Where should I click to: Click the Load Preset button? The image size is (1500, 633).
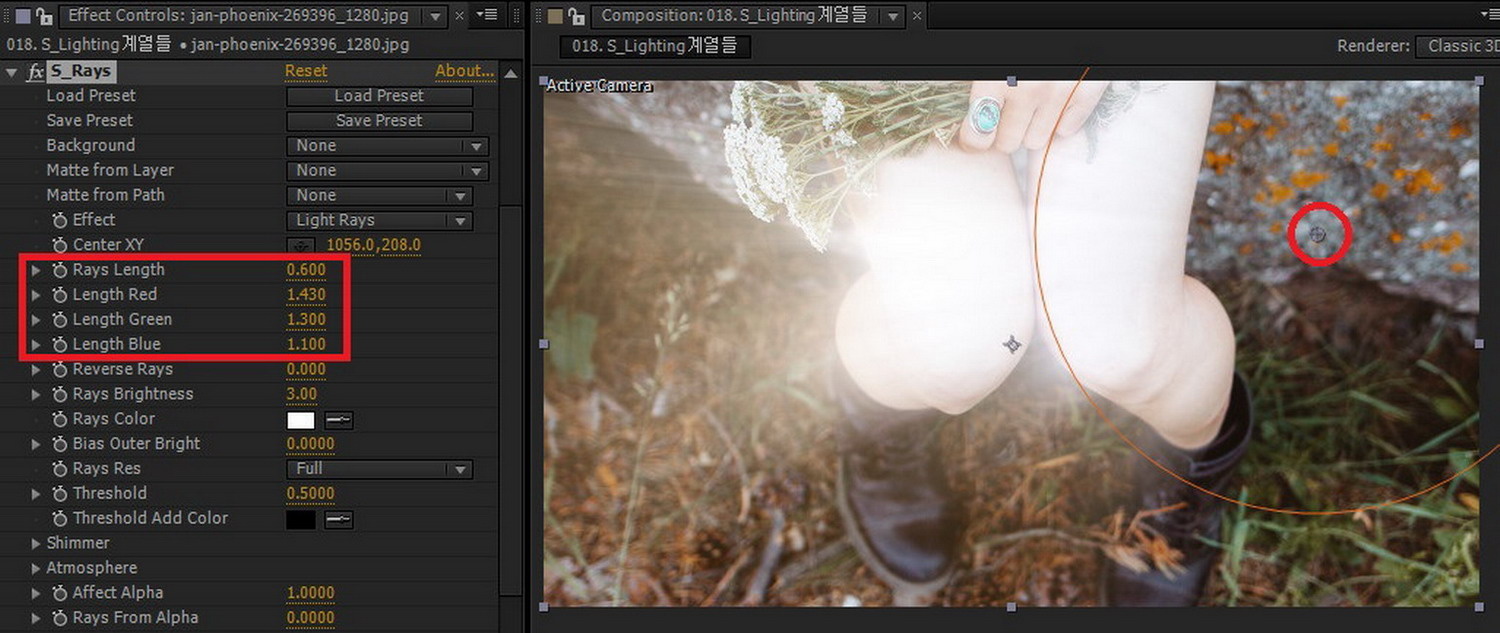tap(380, 96)
